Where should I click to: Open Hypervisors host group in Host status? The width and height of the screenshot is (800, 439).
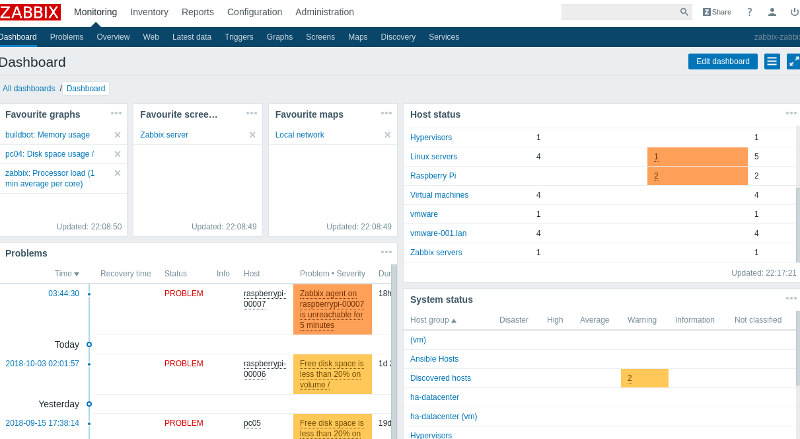pyautogui.click(x=431, y=137)
